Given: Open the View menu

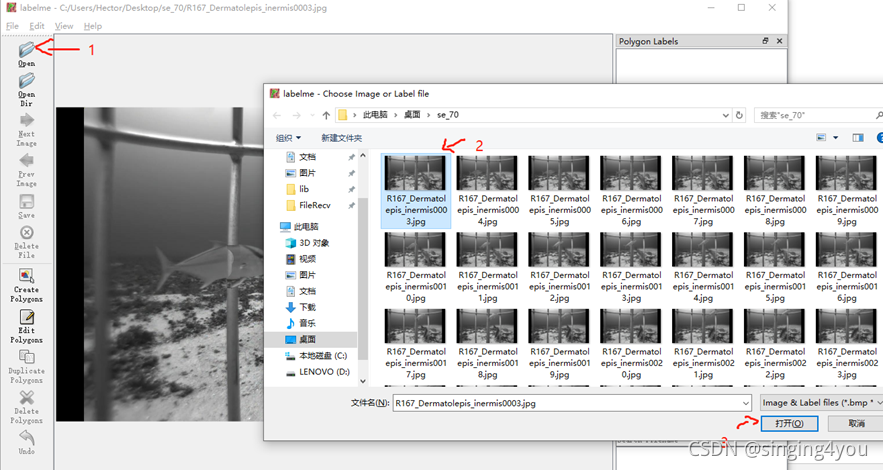Looking at the screenshot, I should [64, 26].
